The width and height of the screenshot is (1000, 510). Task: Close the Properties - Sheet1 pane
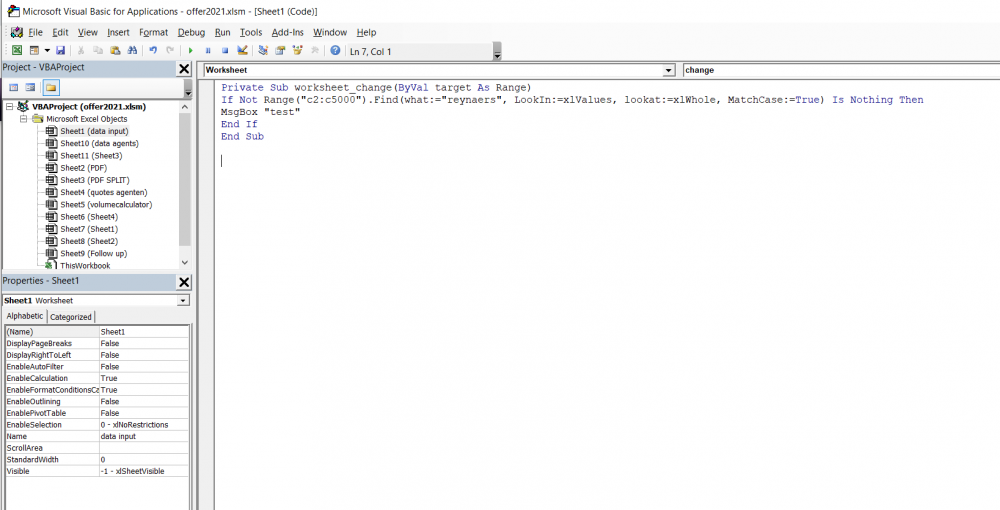(x=184, y=282)
